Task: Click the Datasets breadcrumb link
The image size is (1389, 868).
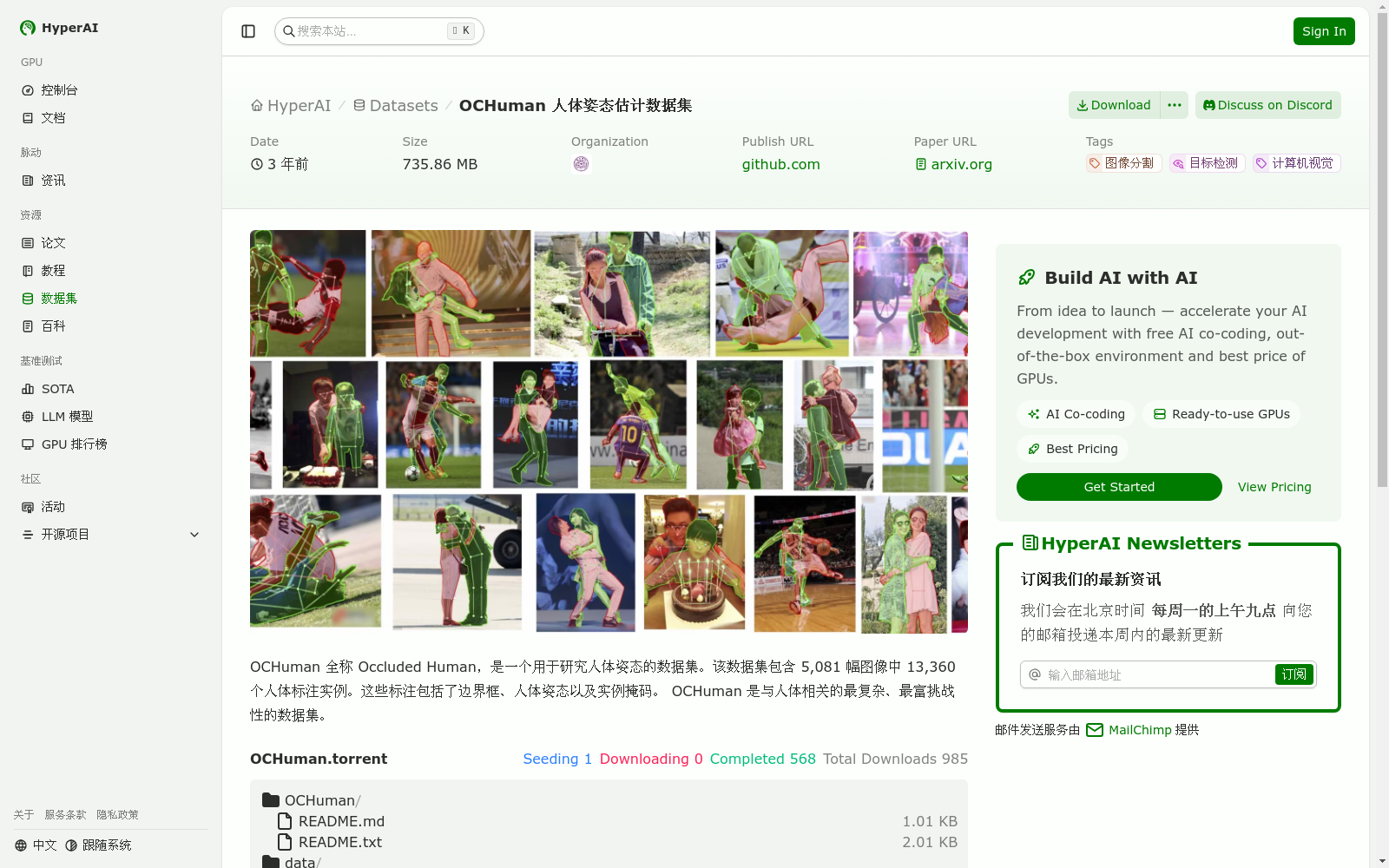Action: [395, 105]
